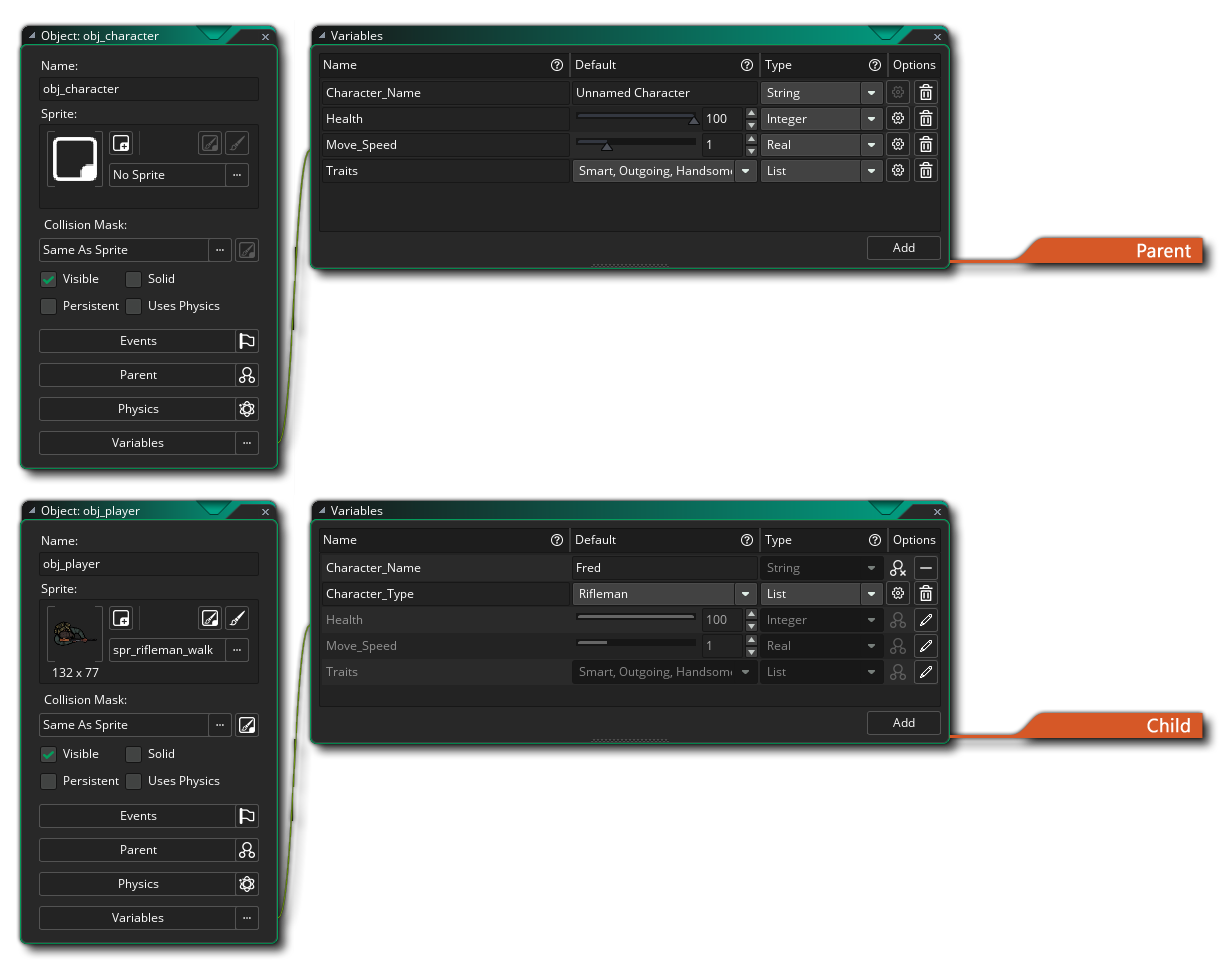1223x973 pixels.
Task: Click the new sprite icon in obj_character
Action: coord(121,143)
